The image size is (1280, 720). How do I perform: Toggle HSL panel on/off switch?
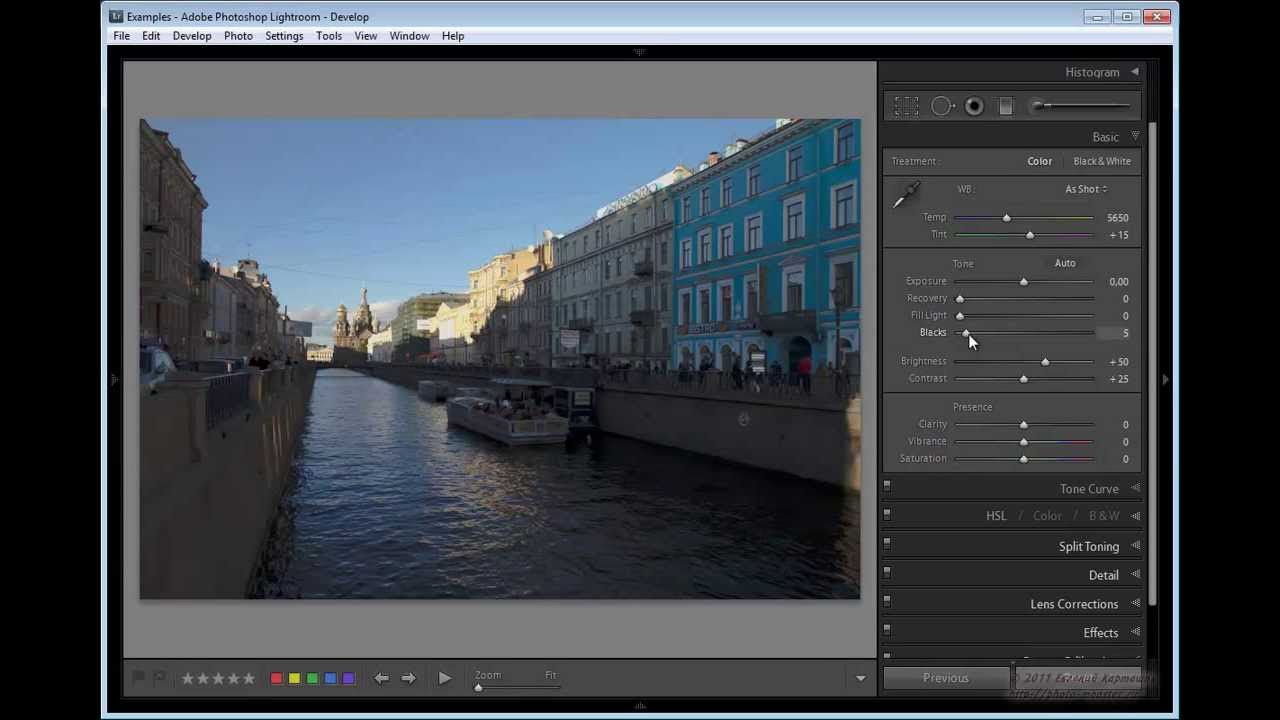887,515
